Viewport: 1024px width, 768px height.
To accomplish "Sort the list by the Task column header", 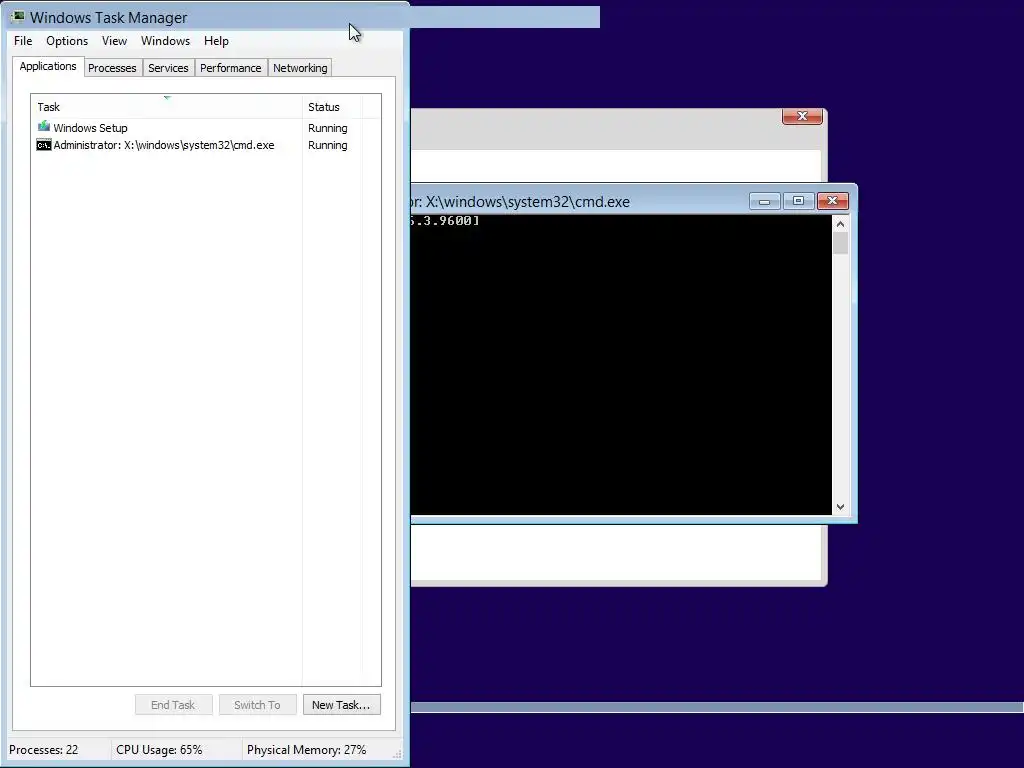I will (167, 106).
